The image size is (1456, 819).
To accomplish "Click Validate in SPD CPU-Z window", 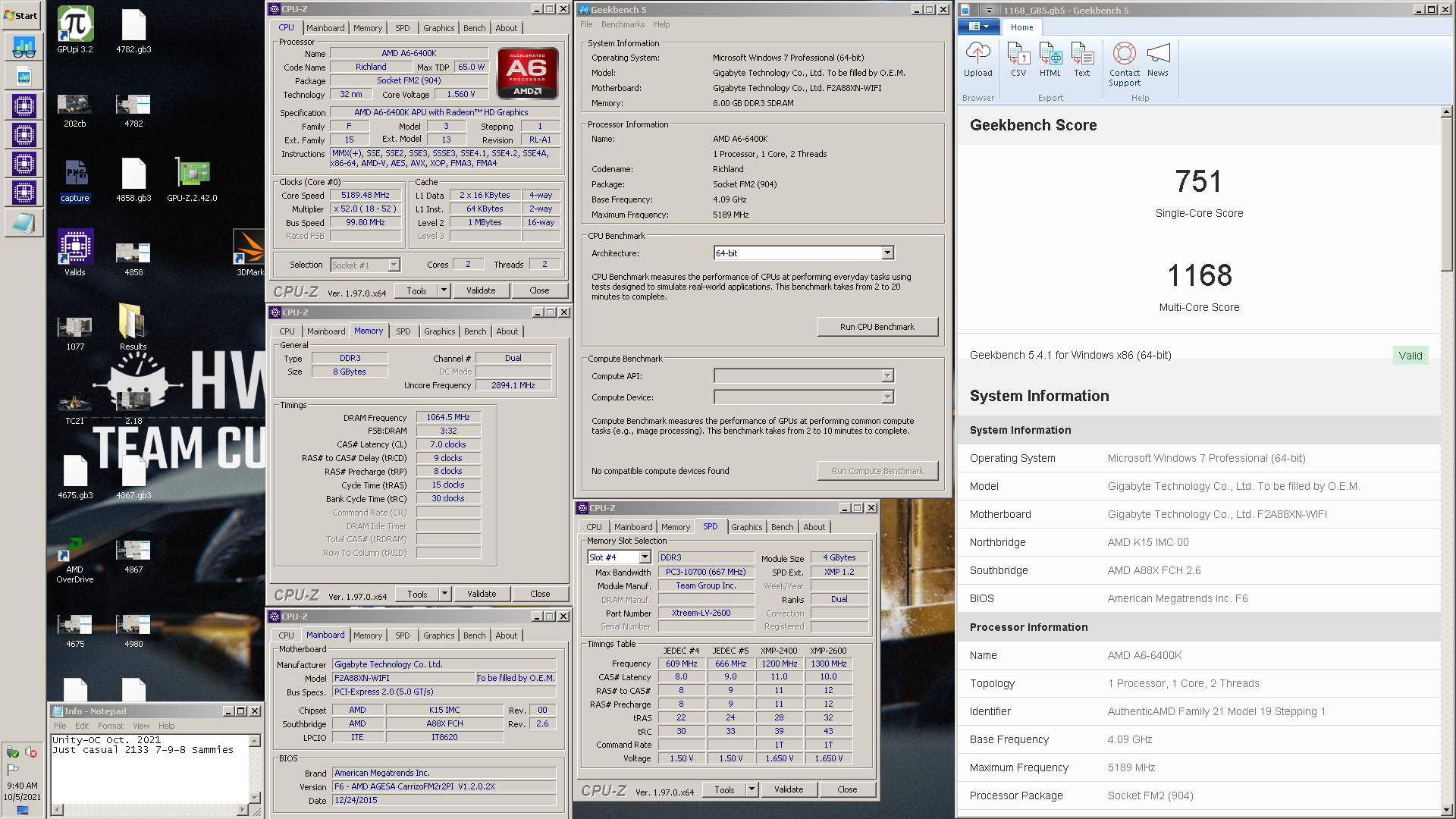I will (x=789, y=789).
